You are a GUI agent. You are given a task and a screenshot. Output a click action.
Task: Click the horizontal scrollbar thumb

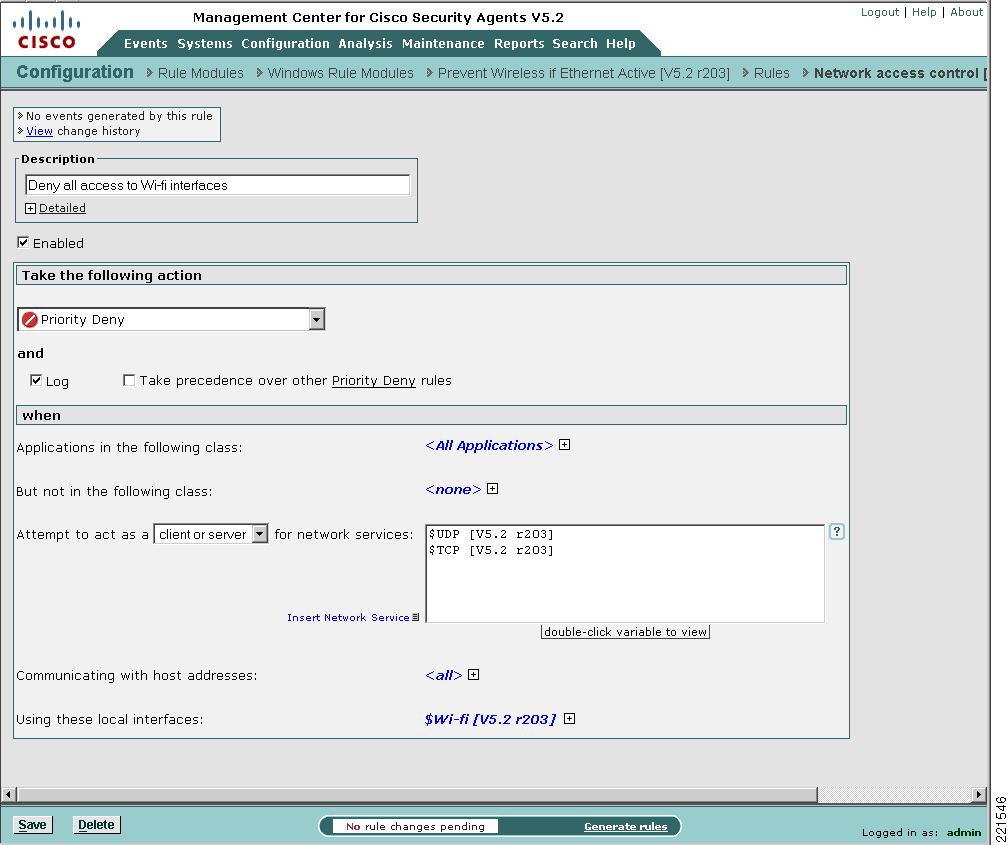pos(417,795)
